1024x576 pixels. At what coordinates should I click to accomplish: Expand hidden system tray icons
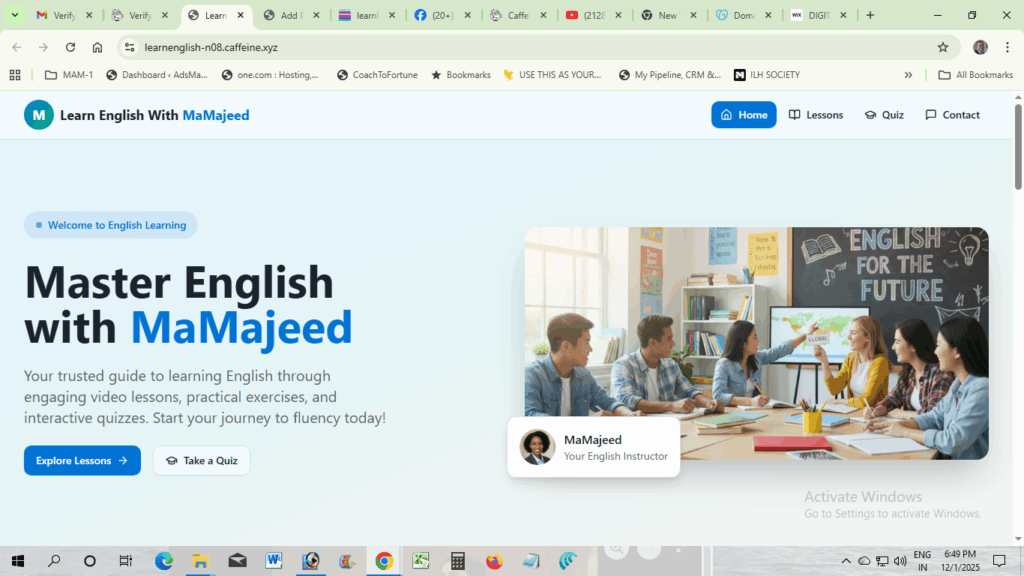(846, 560)
